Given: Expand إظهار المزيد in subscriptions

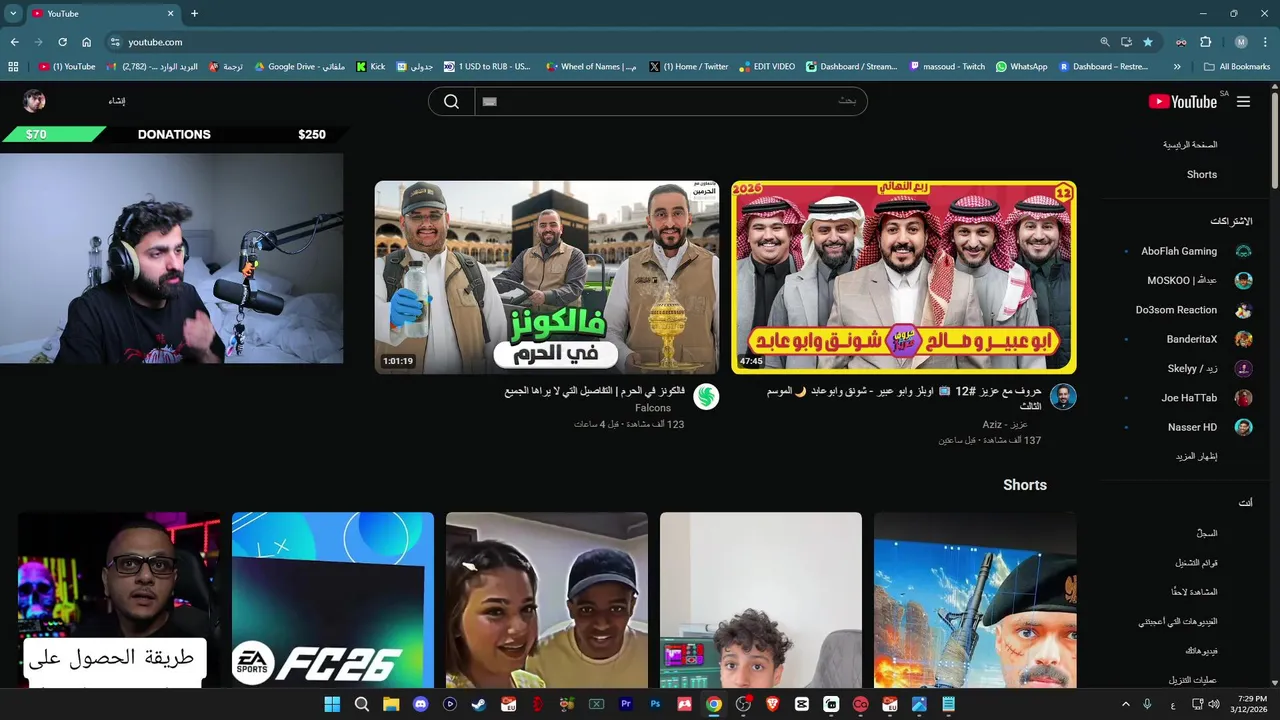Looking at the screenshot, I should pos(1196,456).
